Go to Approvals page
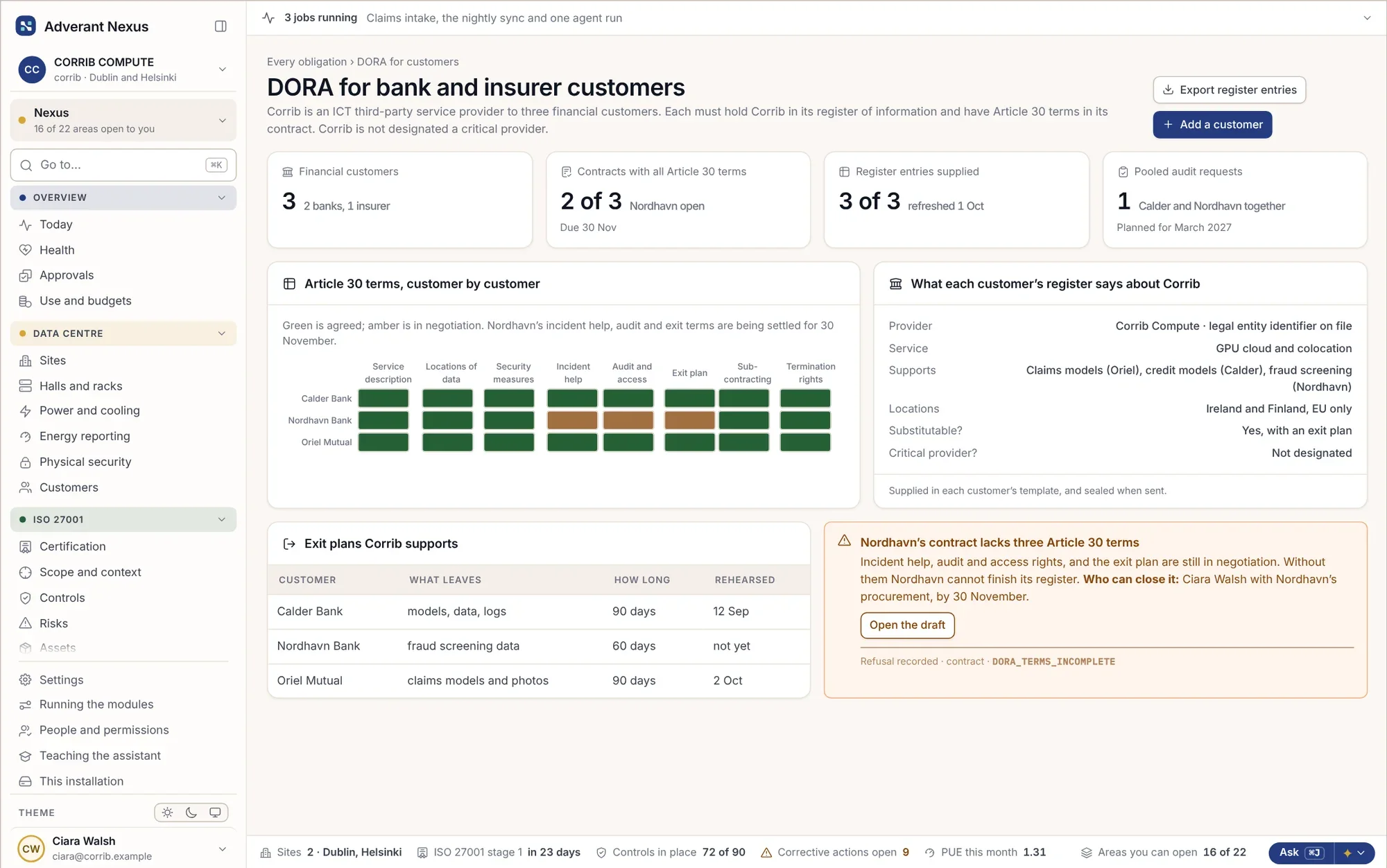 point(123,275)
